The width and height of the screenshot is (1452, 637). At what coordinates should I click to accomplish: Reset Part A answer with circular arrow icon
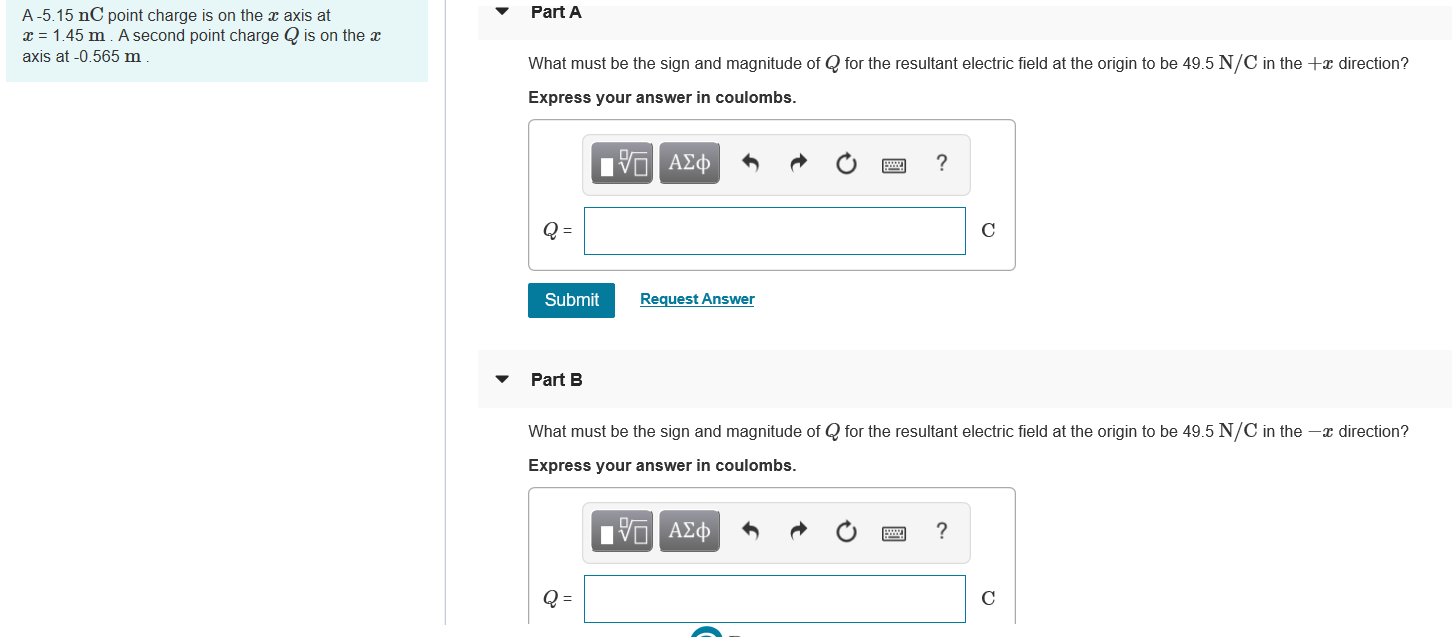click(846, 164)
